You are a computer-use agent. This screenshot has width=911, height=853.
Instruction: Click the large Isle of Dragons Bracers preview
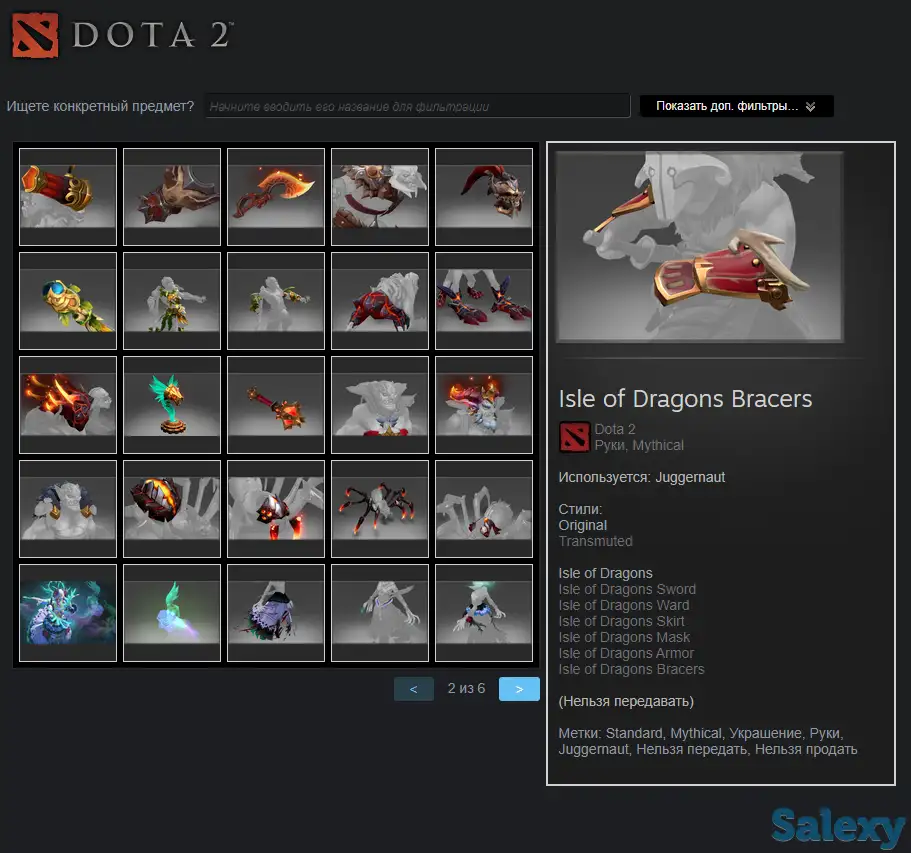click(x=700, y=246)
